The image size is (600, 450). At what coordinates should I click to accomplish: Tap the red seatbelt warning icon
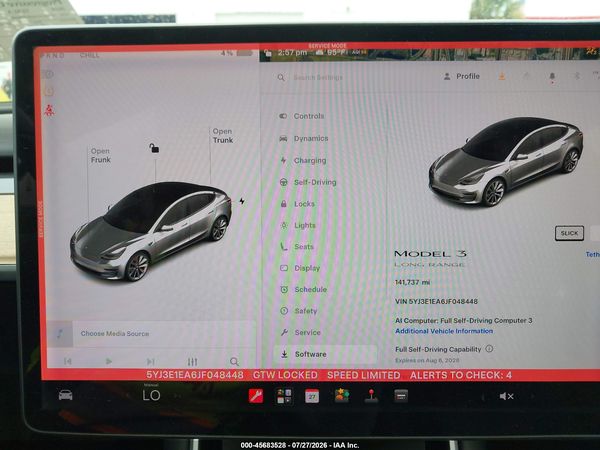(49, 110)
